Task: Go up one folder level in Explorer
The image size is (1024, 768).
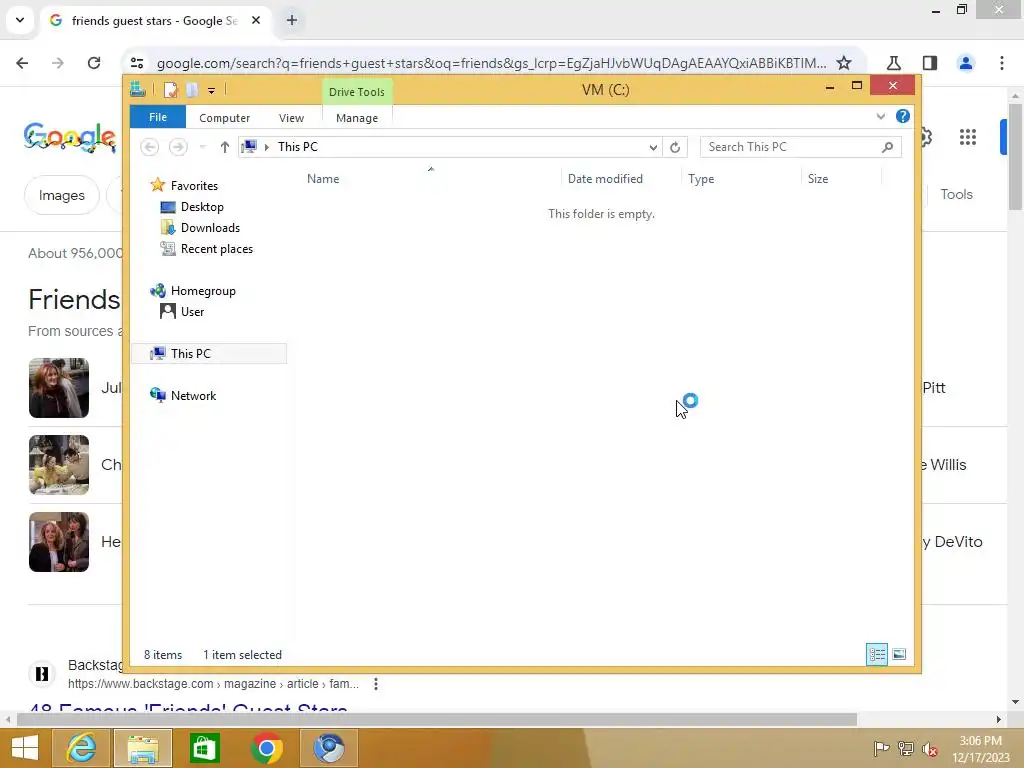Action: pyautogui.click(x=225, y=147)
